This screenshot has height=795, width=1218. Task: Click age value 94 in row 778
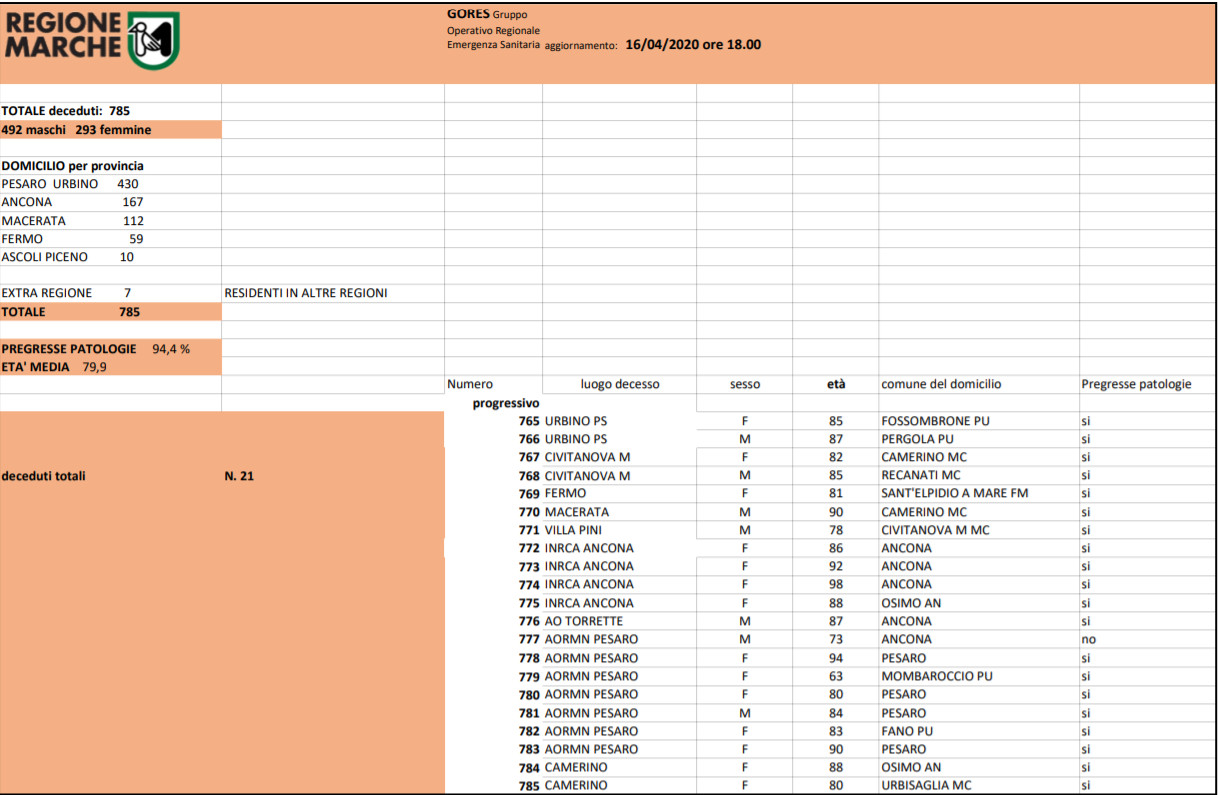point(836,658)
